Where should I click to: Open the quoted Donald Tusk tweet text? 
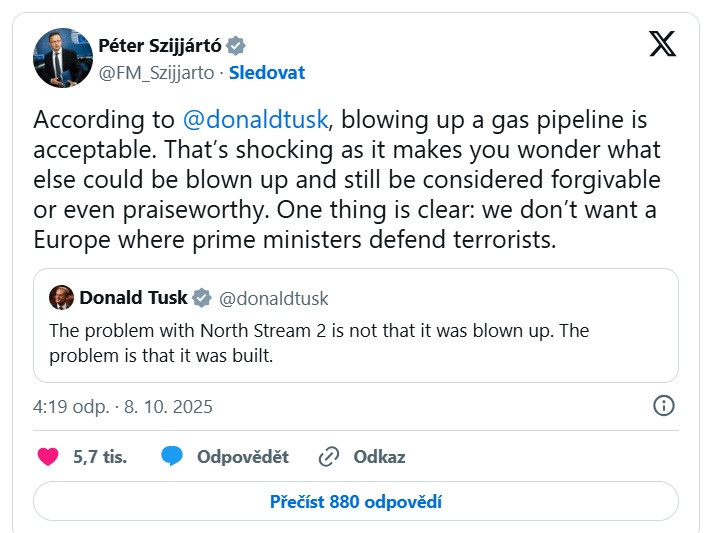[x=318, y=343]
